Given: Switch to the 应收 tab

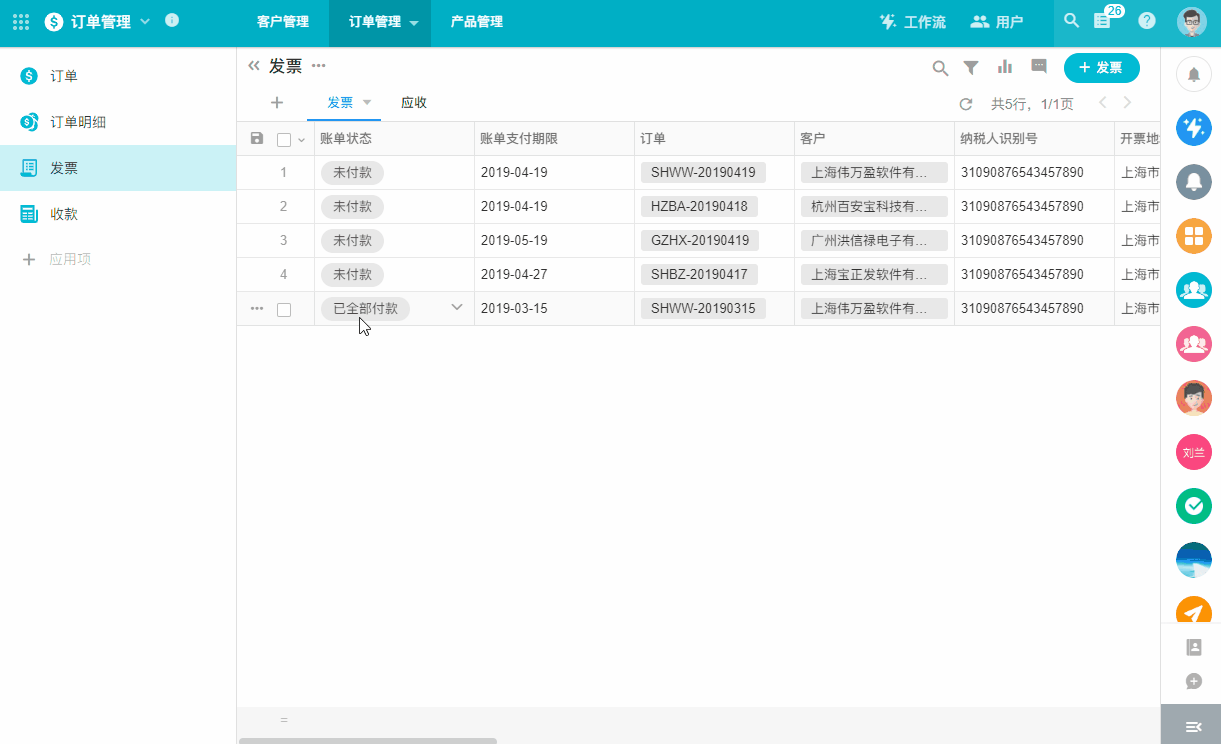Looking at the screenshot, I should [414, 103].
